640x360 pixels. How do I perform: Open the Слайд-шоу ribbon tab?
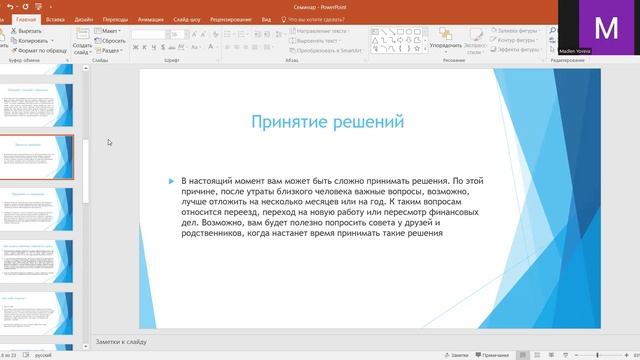pos(187,19)
